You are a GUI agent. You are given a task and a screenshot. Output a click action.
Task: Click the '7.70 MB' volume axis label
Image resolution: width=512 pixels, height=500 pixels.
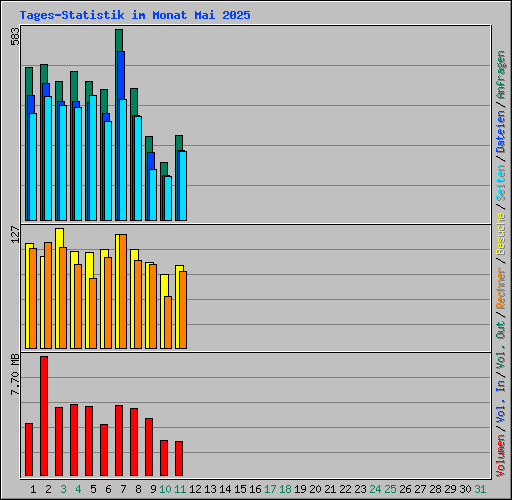(15, 374)
